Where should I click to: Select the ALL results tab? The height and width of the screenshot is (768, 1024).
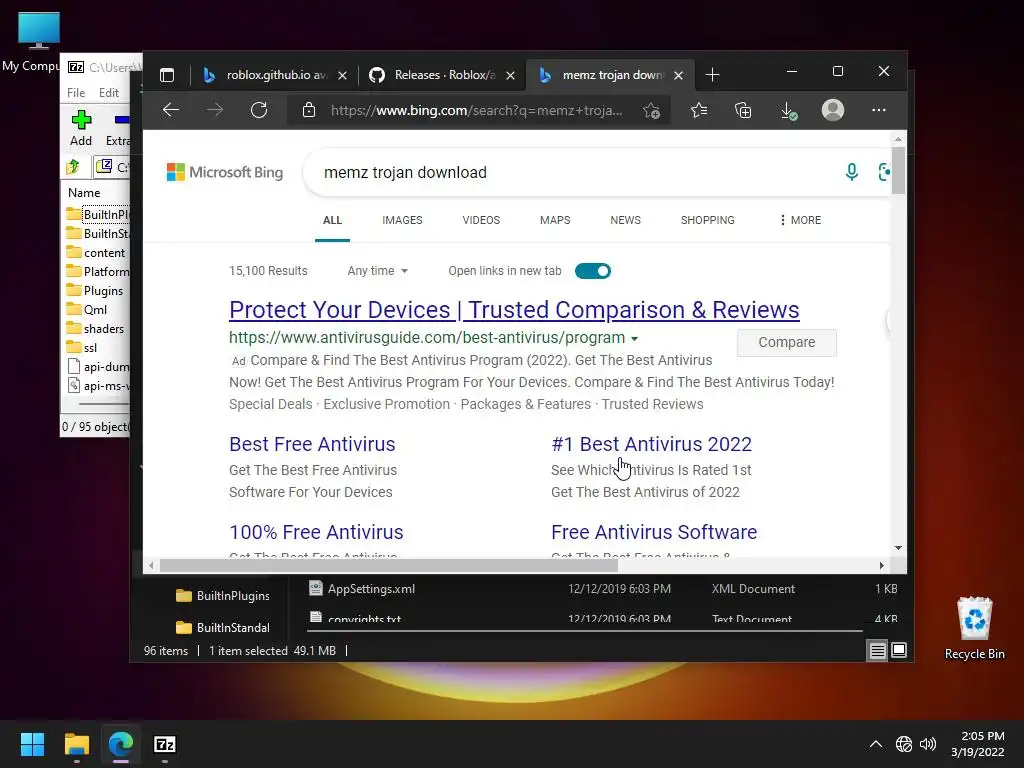pyautogui.click(x=332, y=220)
